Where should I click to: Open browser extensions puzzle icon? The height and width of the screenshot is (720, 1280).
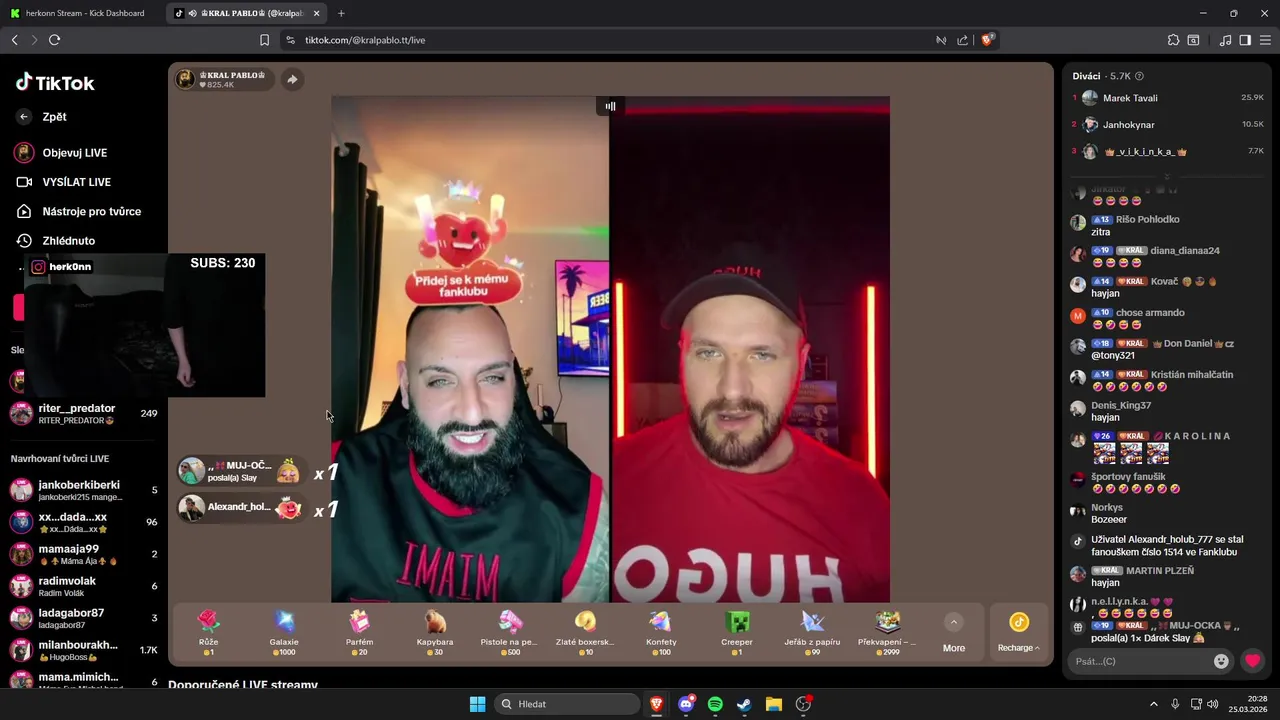1173,40
